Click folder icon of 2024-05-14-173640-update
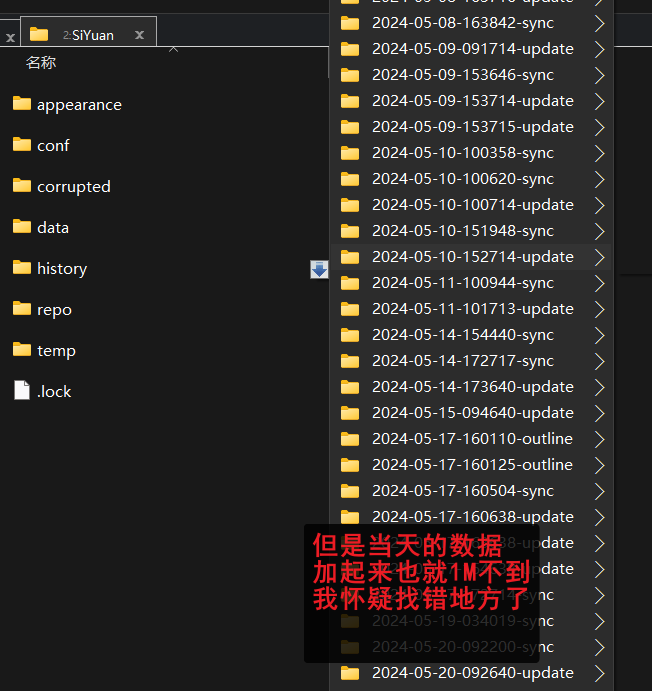This screenshot has width=652, height=691. tap(350, 387)
